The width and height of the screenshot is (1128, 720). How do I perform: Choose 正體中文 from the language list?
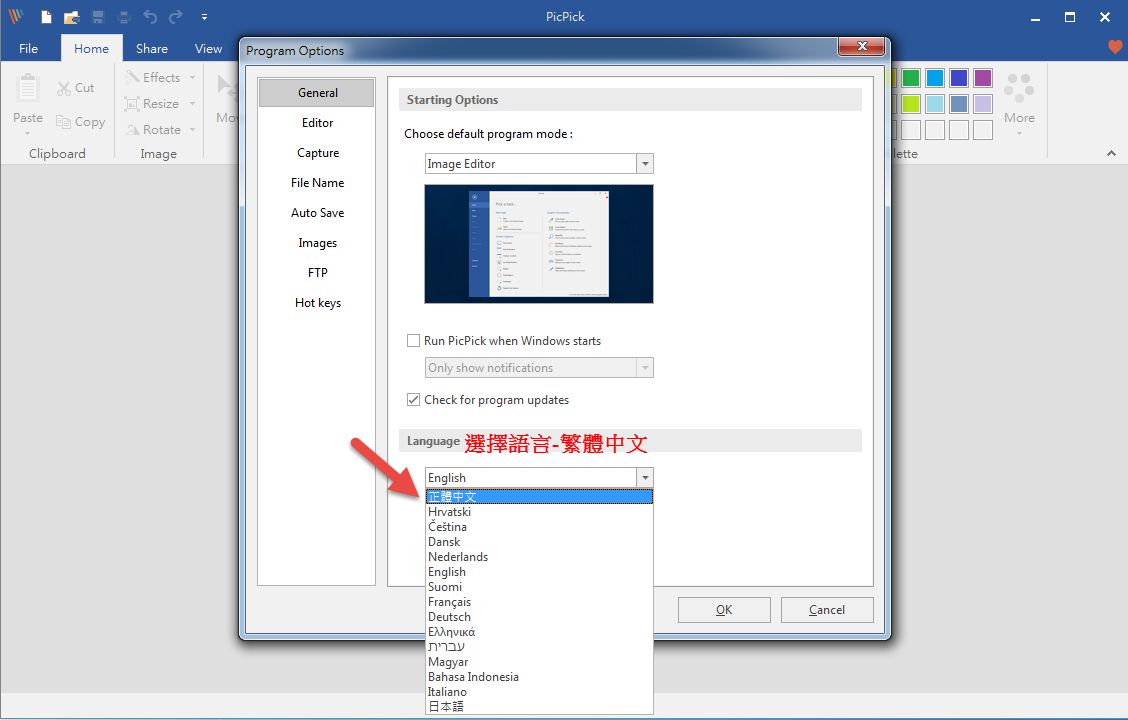540,496
